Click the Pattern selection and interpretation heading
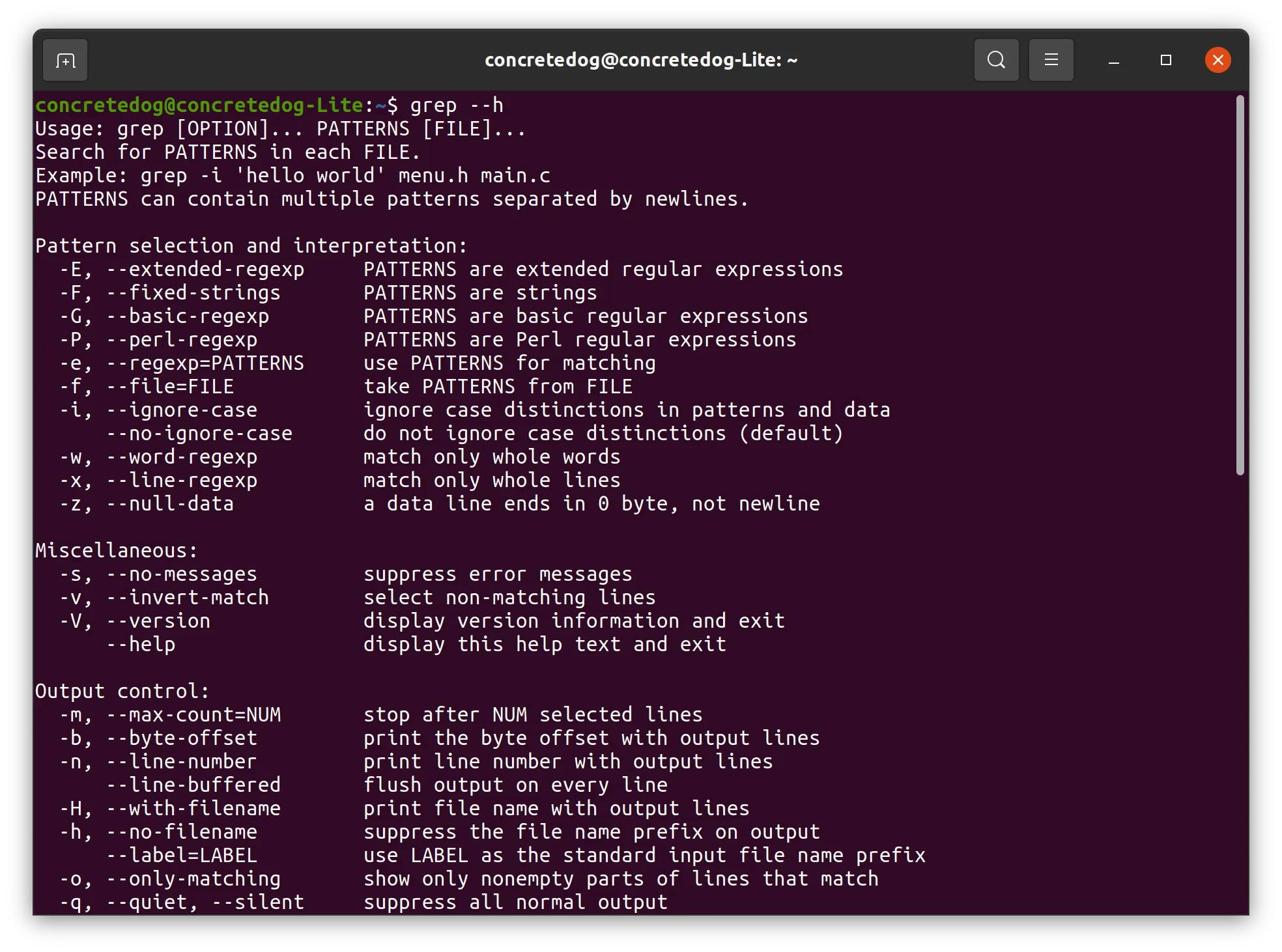 [x=251, y=246]
